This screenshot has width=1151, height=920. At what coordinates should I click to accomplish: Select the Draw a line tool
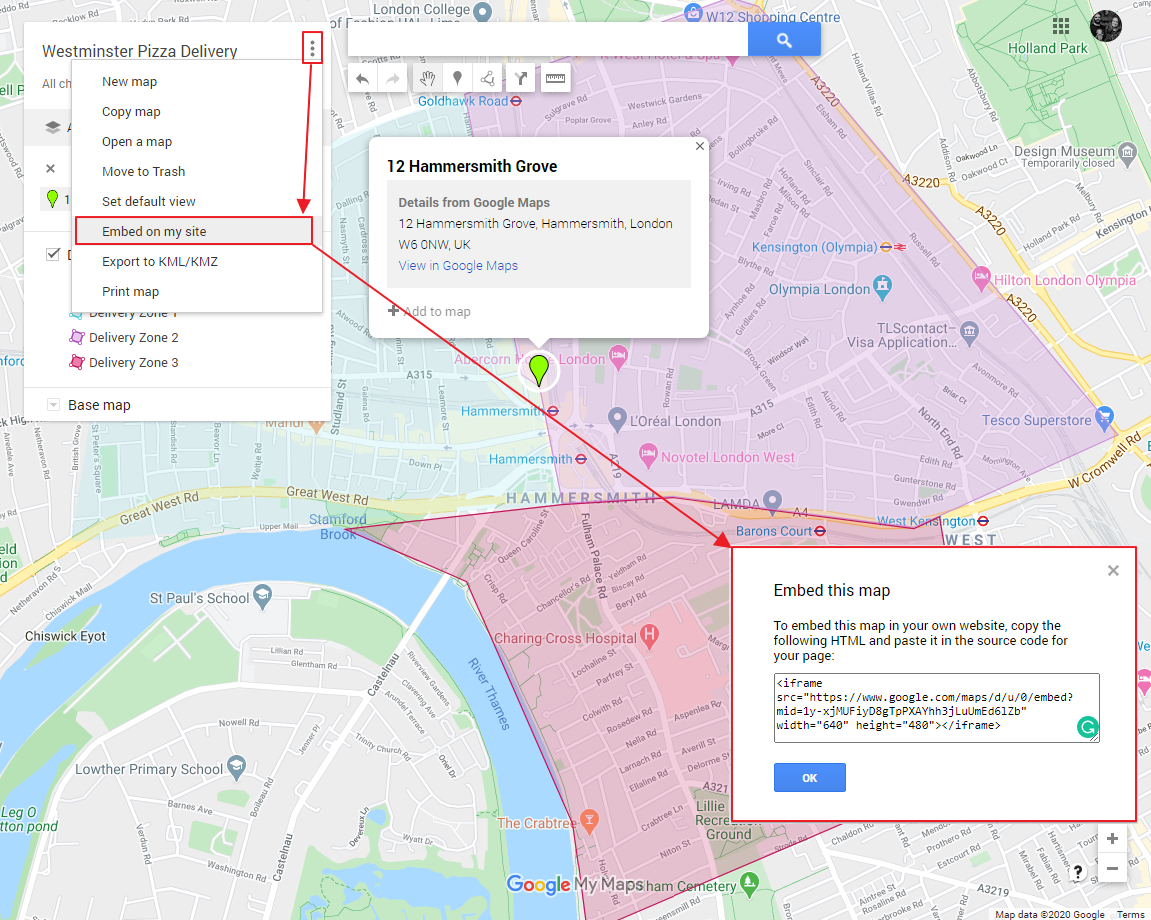point(487,78)
